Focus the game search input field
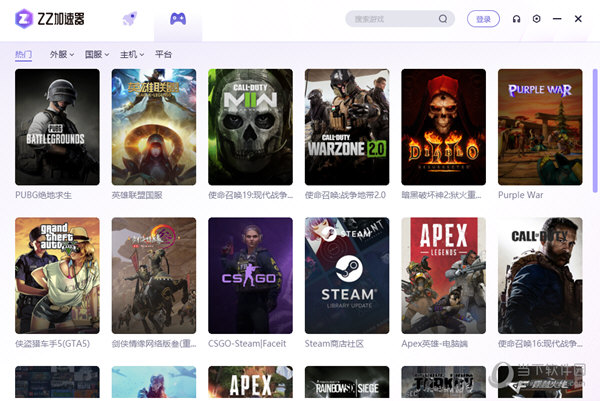The height and width of the screenshot is (401, 600). [x=400, y=19]
